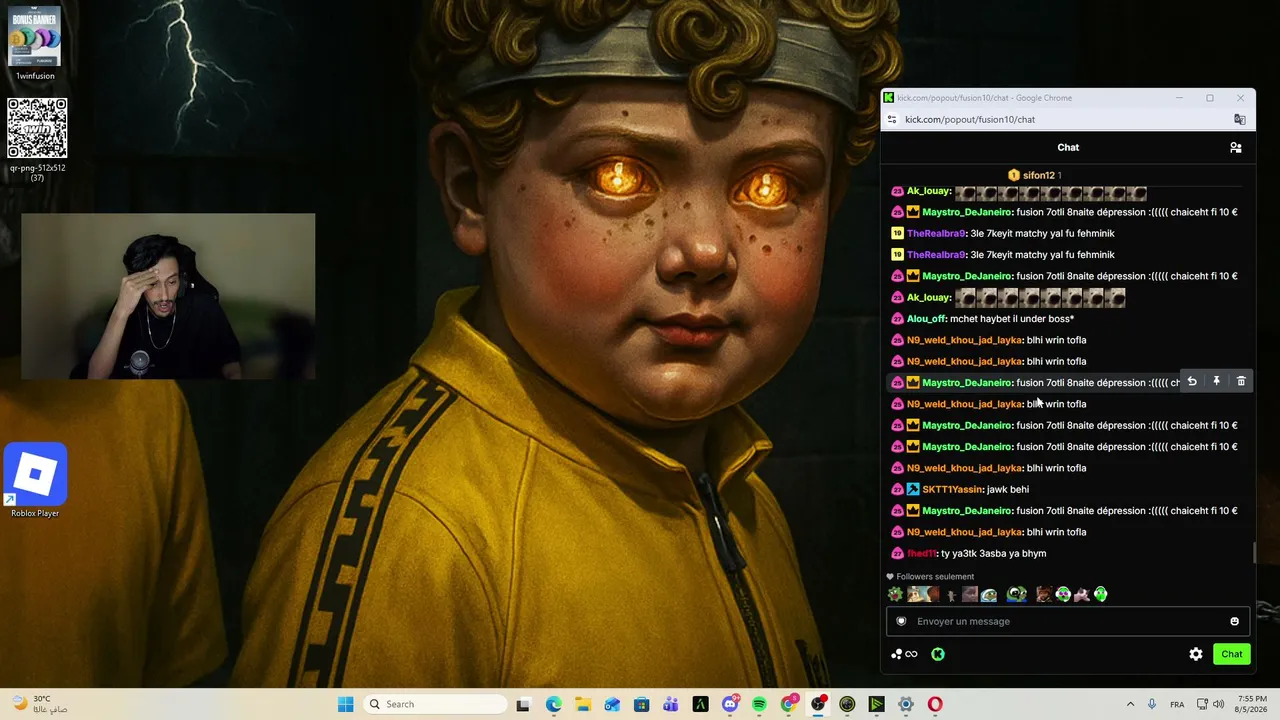
Task: Pin the hovered chat message
Action: 1216,382
